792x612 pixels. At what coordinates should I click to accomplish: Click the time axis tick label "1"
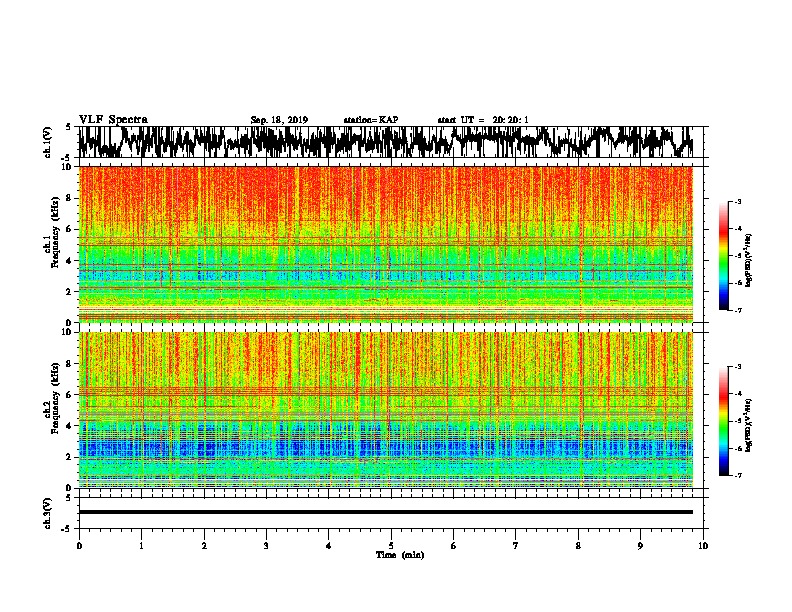[x=141, y=546]
